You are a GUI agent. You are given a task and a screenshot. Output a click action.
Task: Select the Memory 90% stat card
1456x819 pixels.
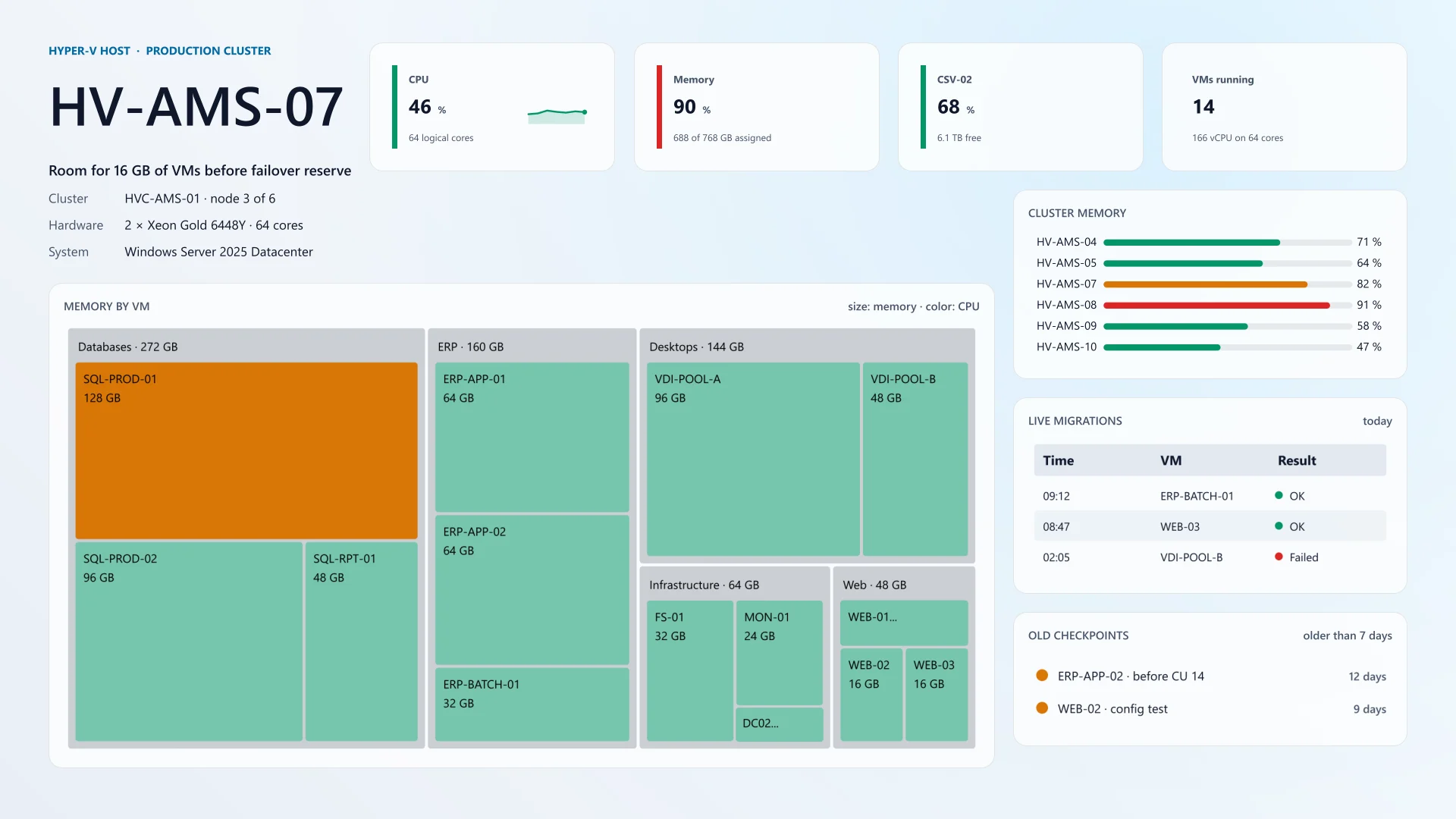click(756, 107)
